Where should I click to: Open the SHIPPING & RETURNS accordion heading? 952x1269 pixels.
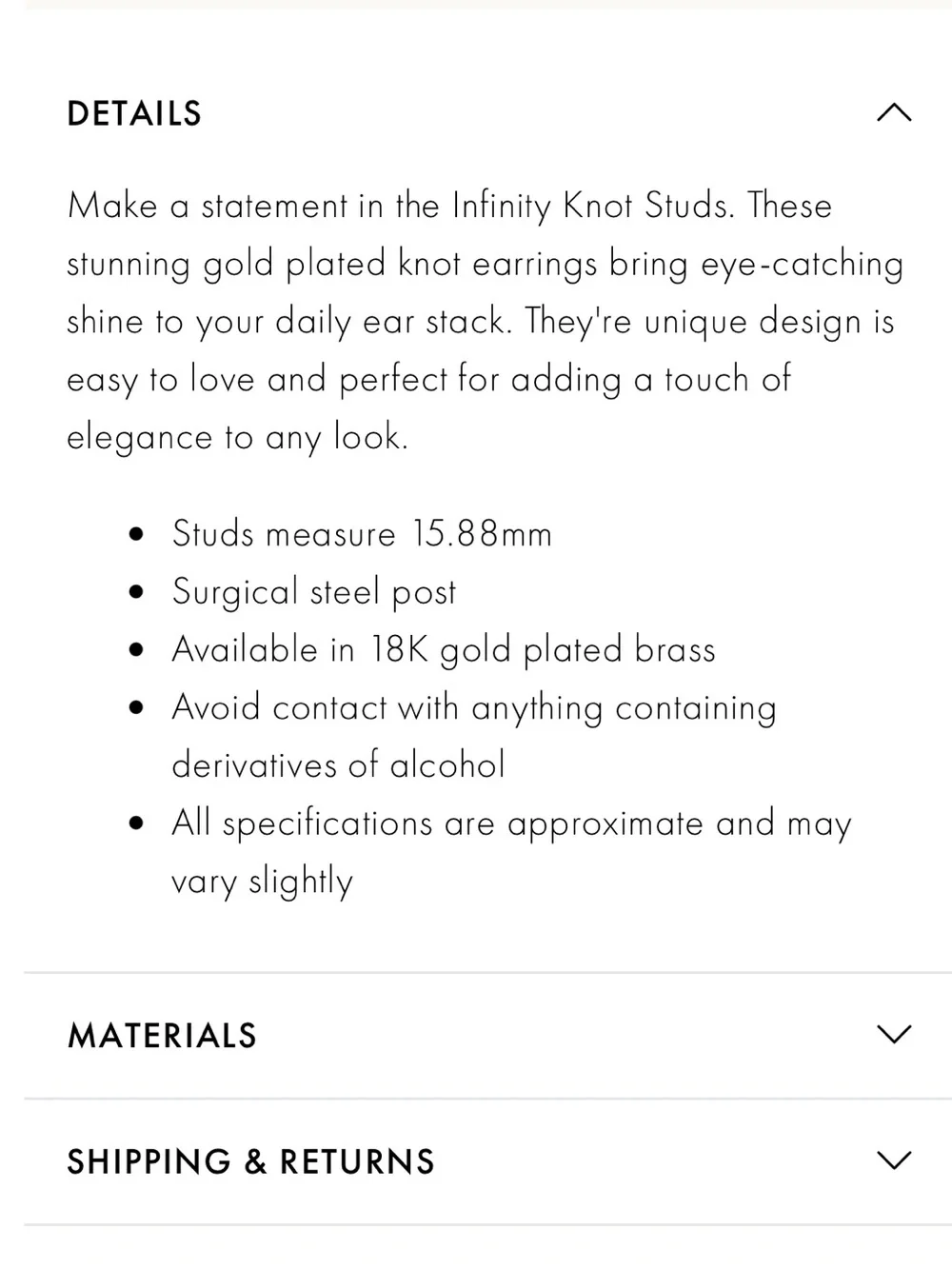coord(250,1162)
